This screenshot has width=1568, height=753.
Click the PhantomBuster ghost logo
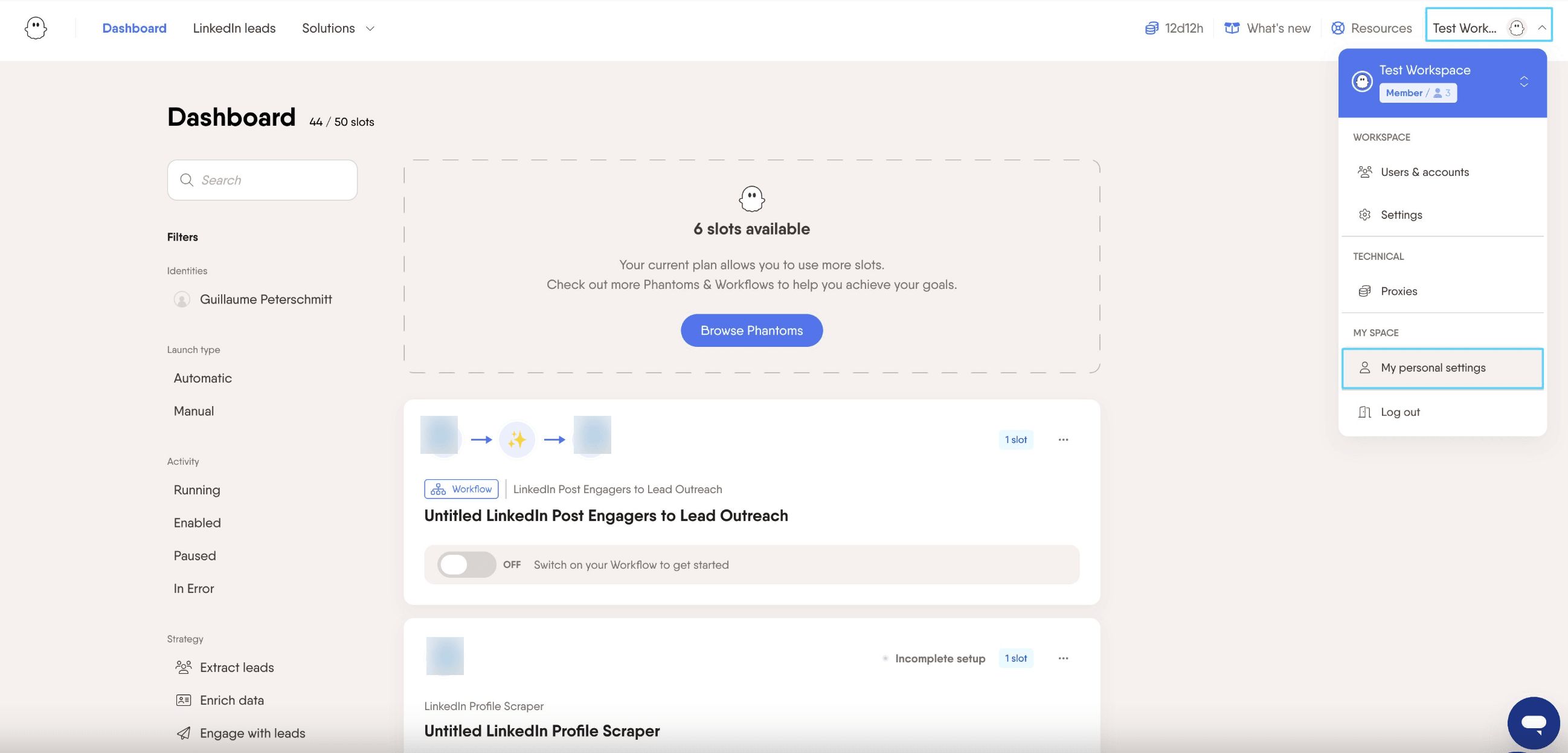tap(35, 28)
